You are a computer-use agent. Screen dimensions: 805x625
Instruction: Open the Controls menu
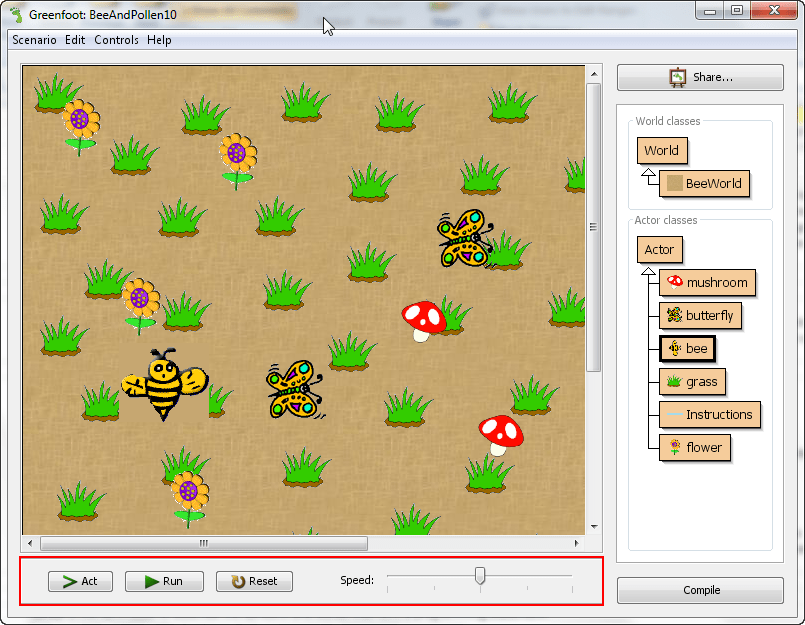(x=116, y=40)
